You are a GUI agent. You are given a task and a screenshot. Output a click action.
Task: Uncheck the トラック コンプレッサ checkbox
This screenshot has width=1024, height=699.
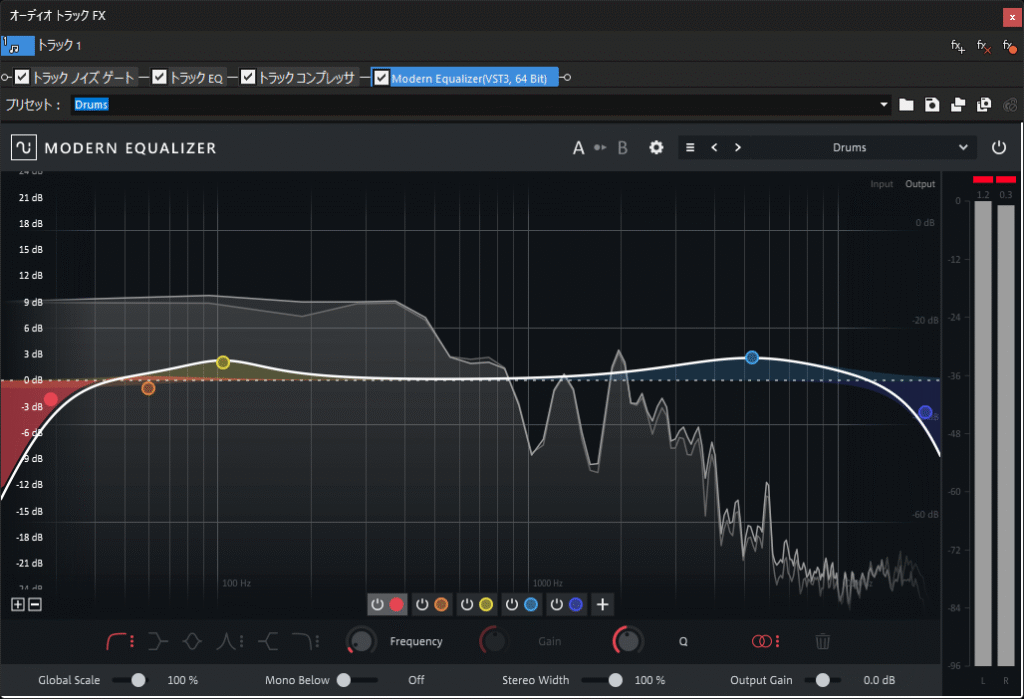click(x=248, y=77)
